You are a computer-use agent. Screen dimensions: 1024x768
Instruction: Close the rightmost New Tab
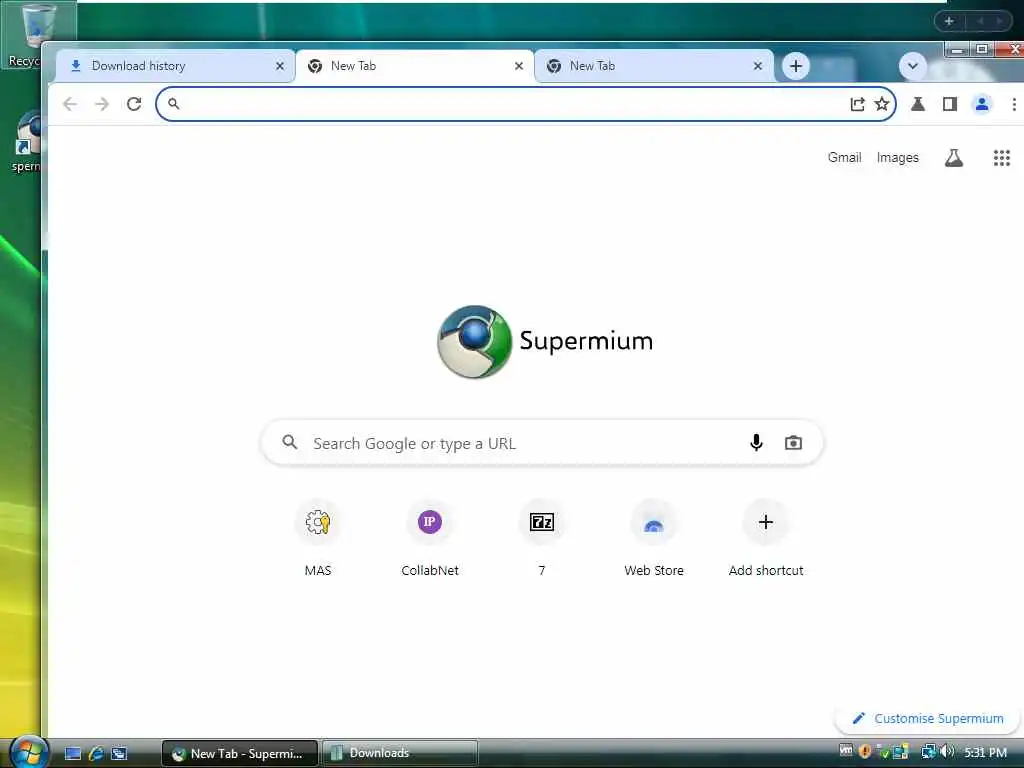[758, 66]
